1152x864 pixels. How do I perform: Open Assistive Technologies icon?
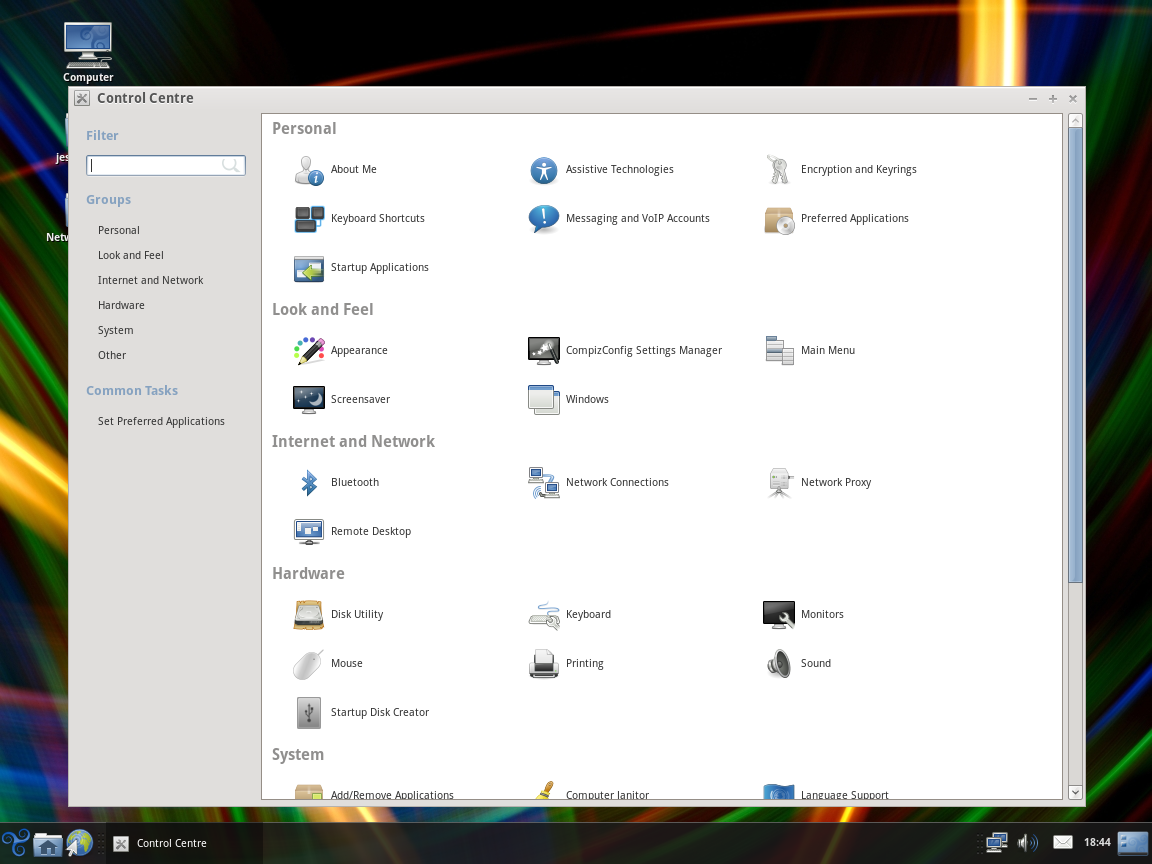pyautogui.click(x=544, y=170)
